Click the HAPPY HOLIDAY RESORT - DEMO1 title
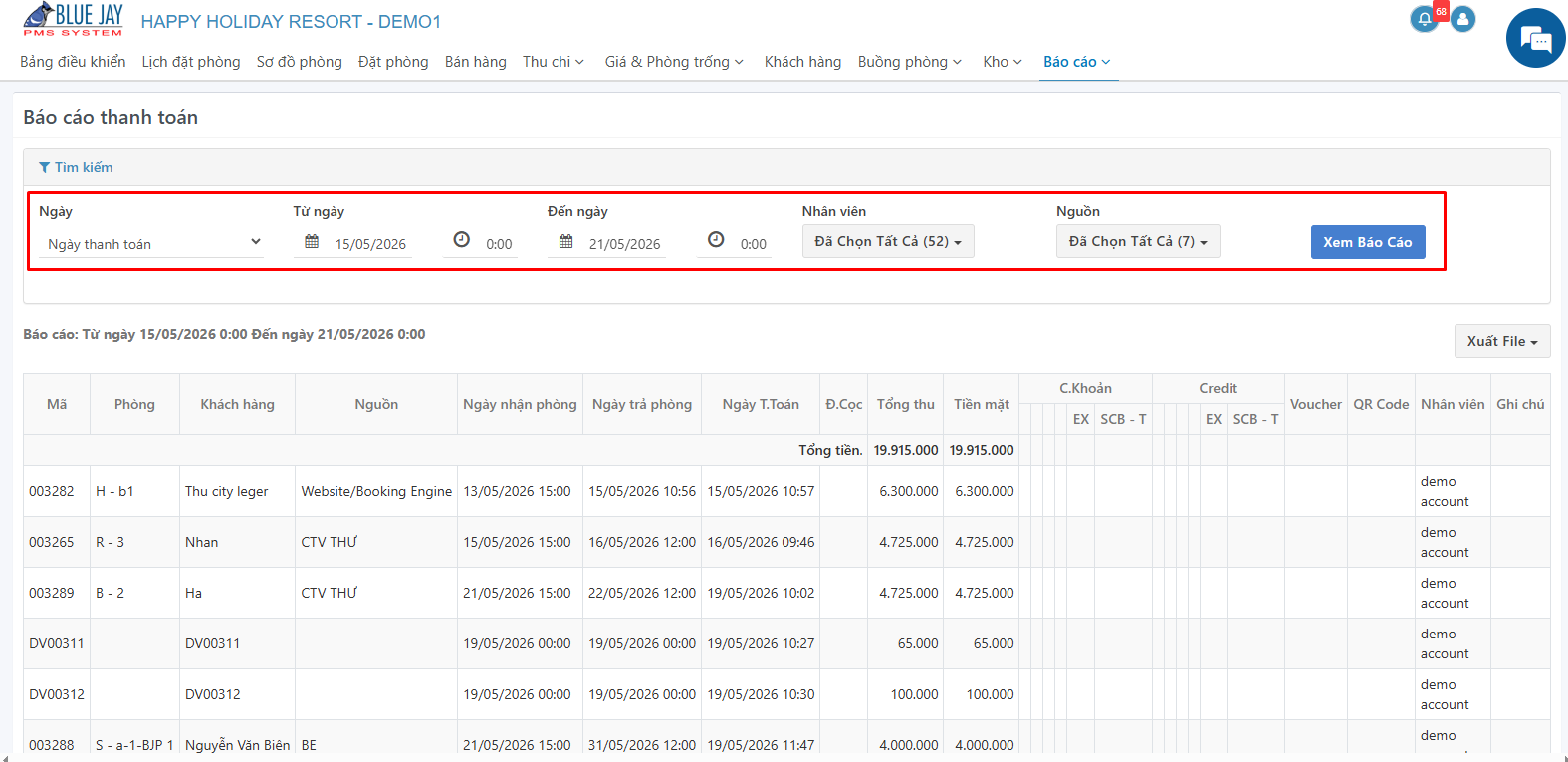This screenshot has width=1568, height=762. pyautogui.click(x=291, y=22)
